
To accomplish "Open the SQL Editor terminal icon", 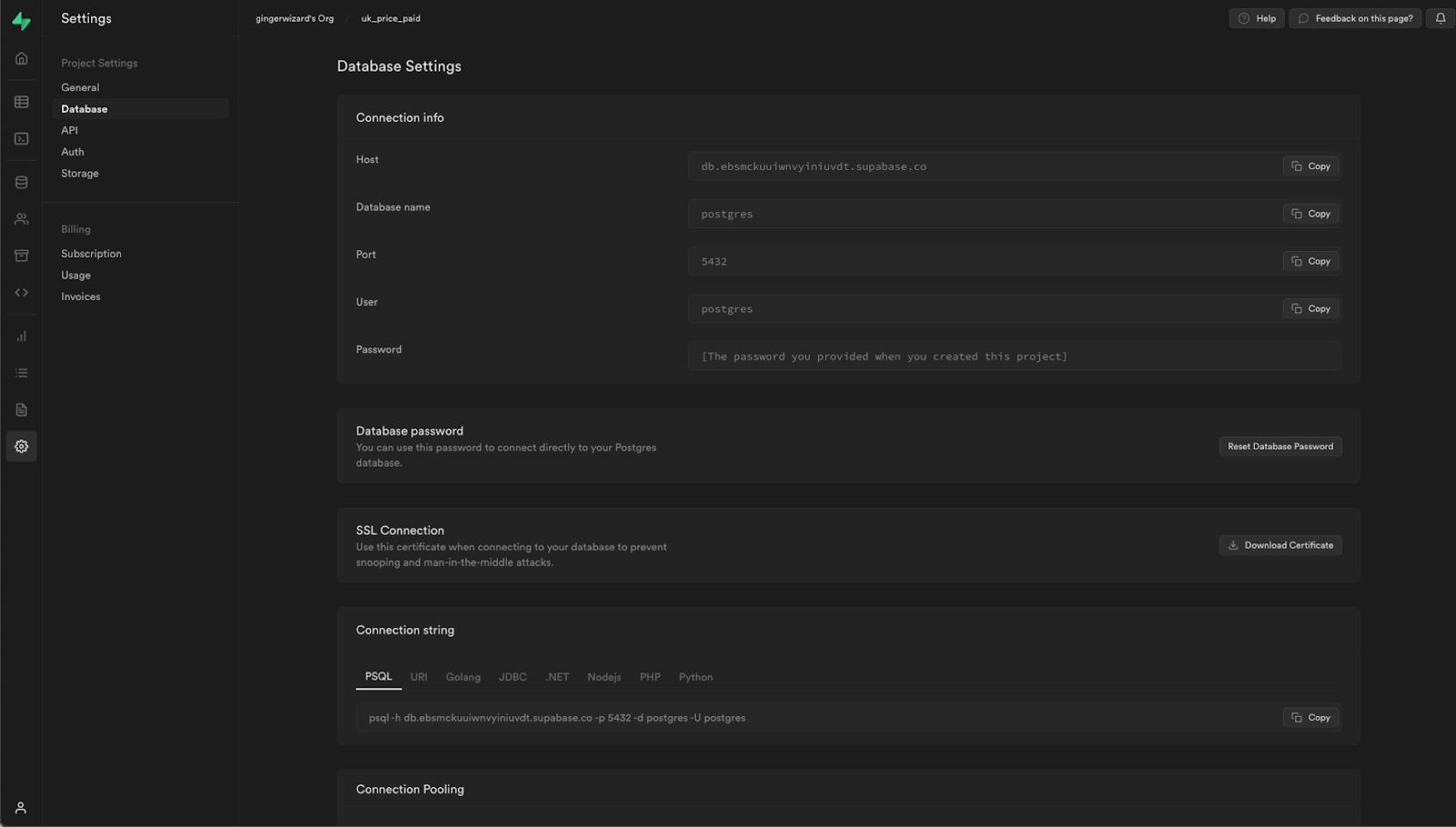I will coord(21,138).
